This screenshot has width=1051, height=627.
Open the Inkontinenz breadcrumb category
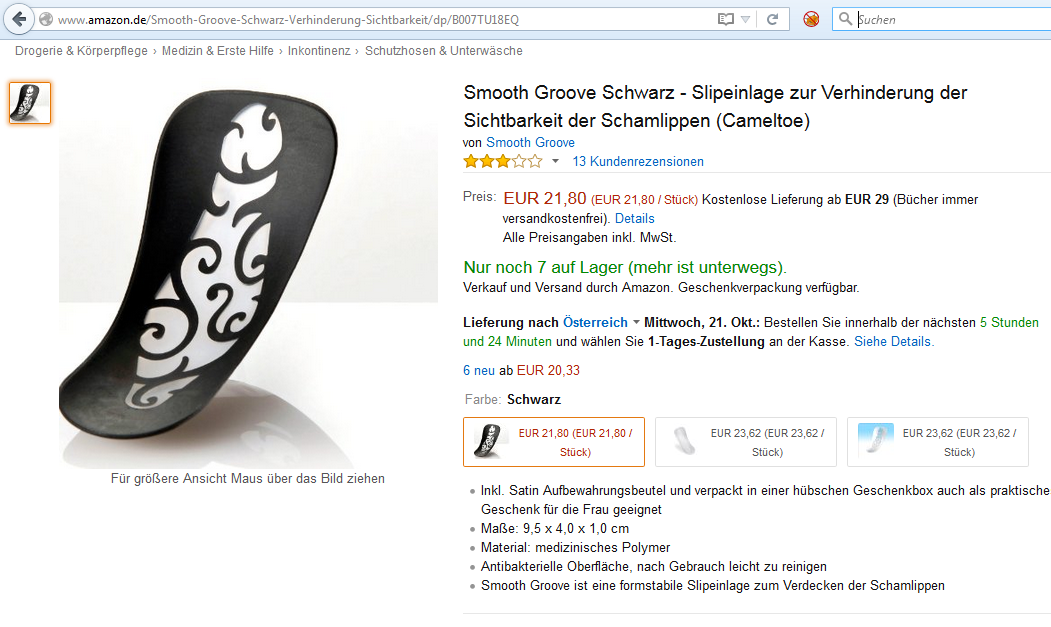click(x=319, y=51)
